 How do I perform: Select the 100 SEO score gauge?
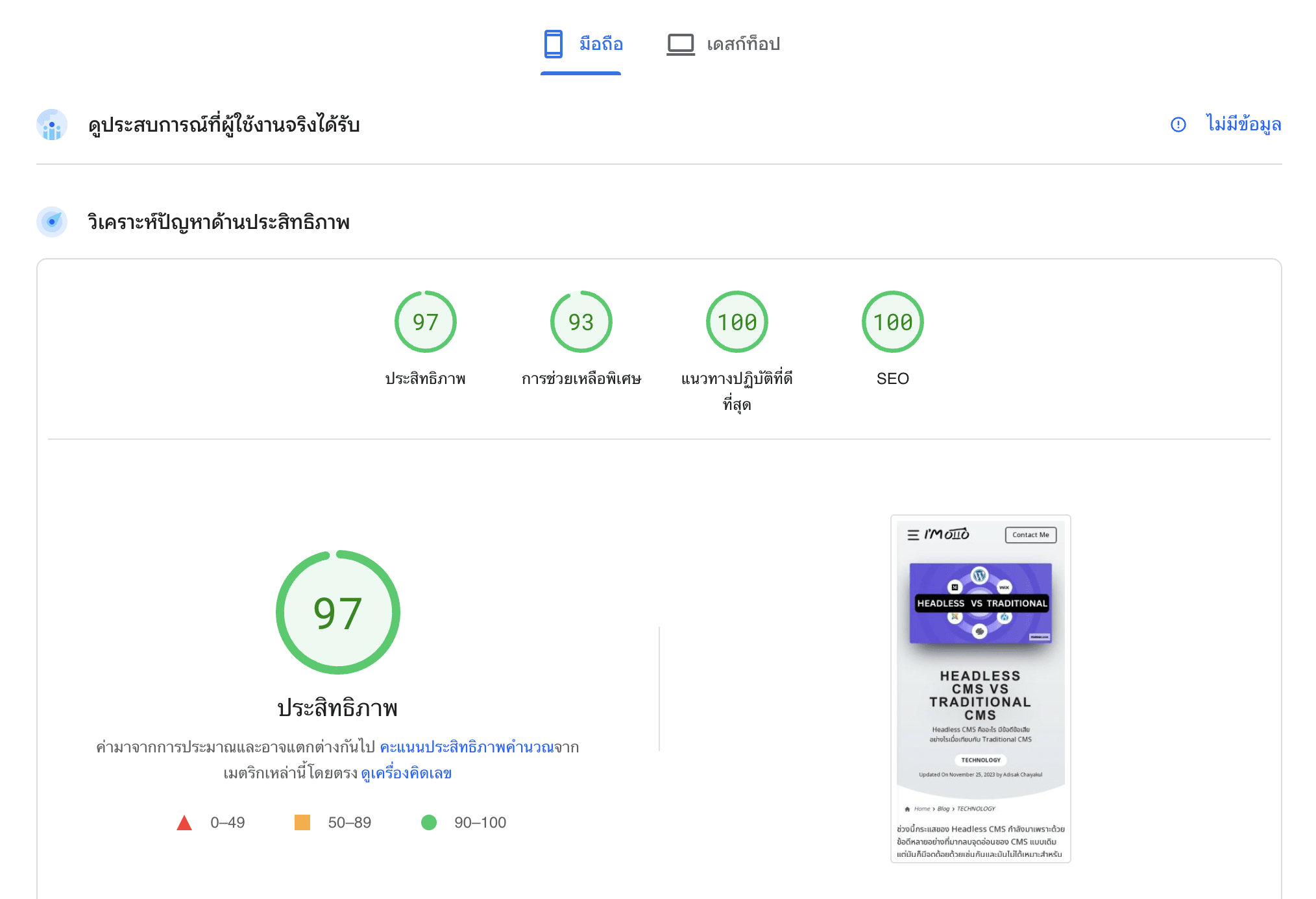click(893, 322)
